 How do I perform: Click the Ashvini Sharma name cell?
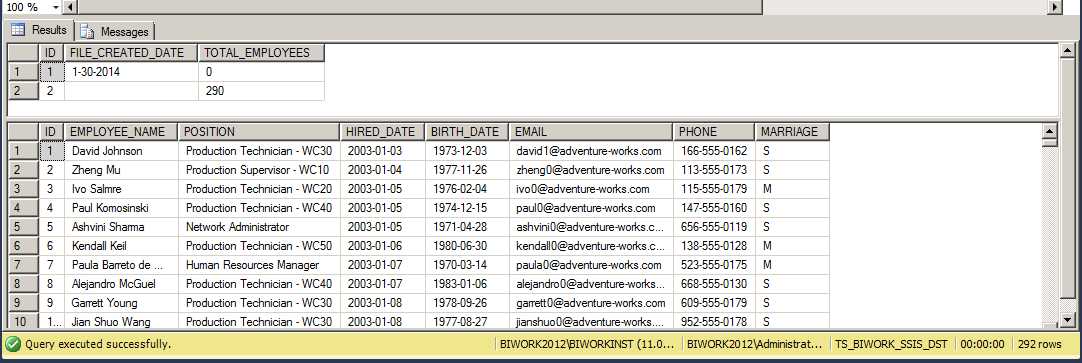pyautogui.click(x=121, y=227)
